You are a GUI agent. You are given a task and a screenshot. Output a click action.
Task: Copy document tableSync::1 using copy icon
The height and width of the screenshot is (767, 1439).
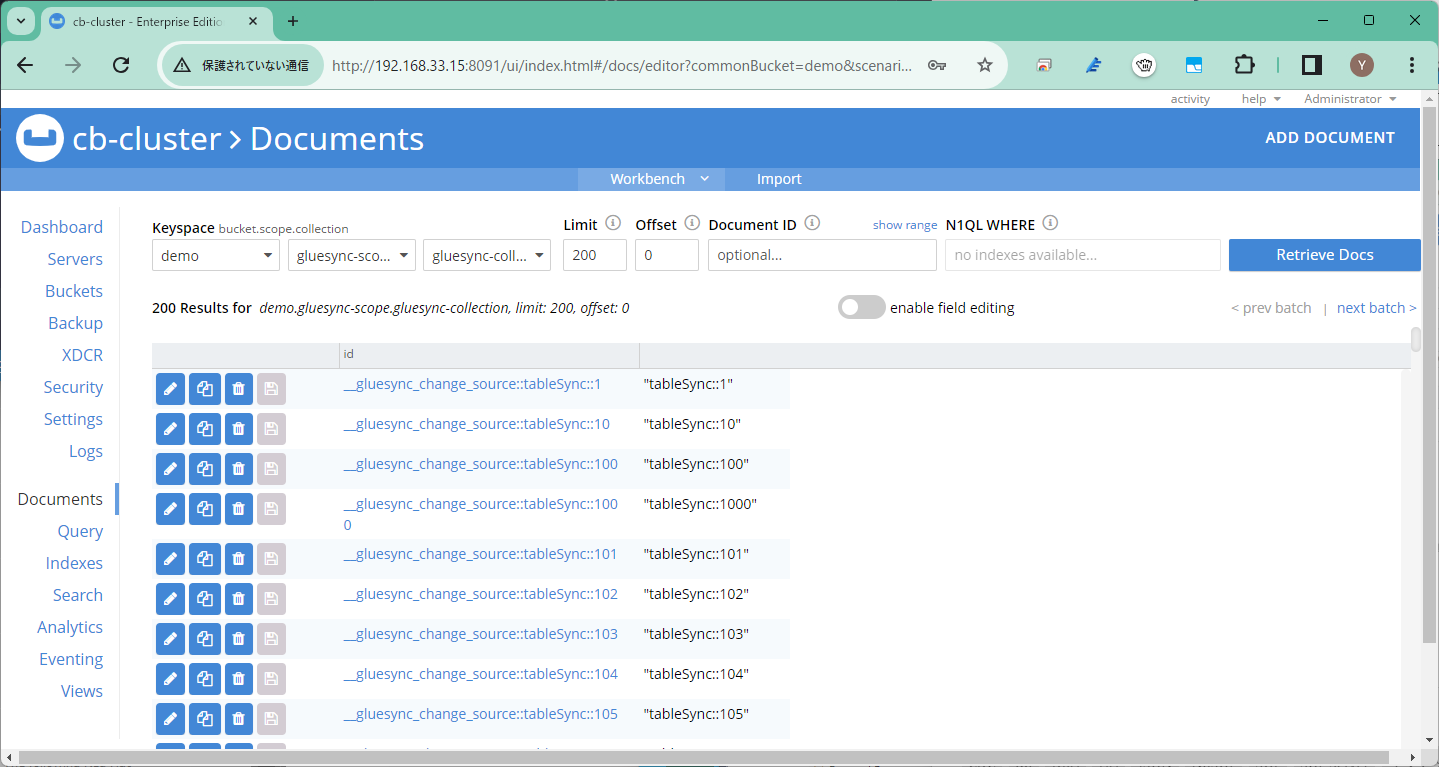[x=204, y=389]
